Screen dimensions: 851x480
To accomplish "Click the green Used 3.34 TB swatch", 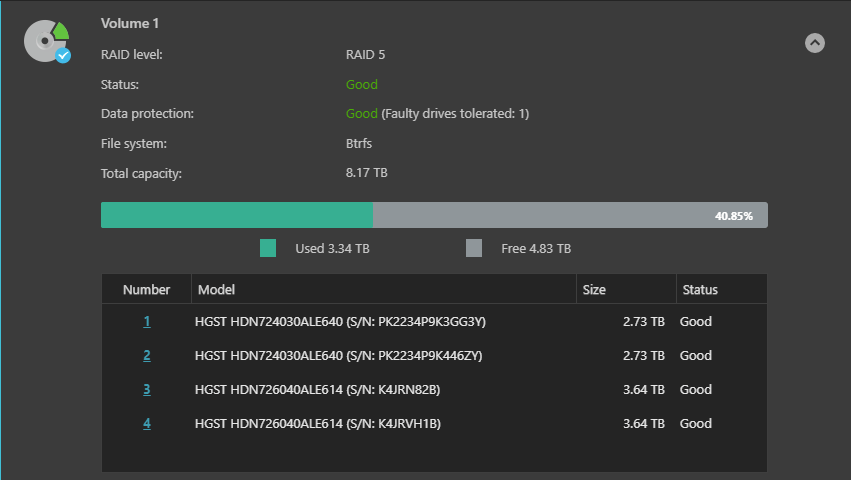I will (x=268, y=248).
